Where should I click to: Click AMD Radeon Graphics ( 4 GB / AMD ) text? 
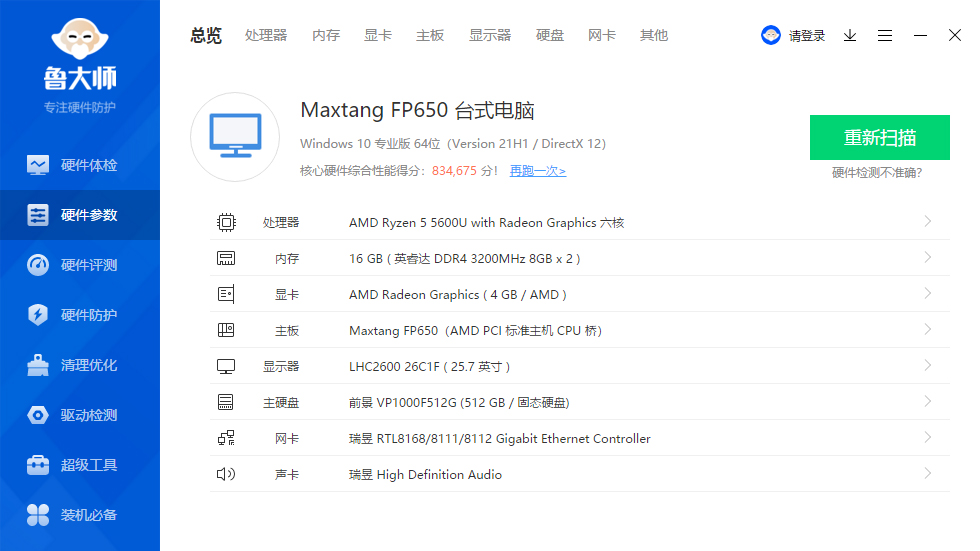458,295
